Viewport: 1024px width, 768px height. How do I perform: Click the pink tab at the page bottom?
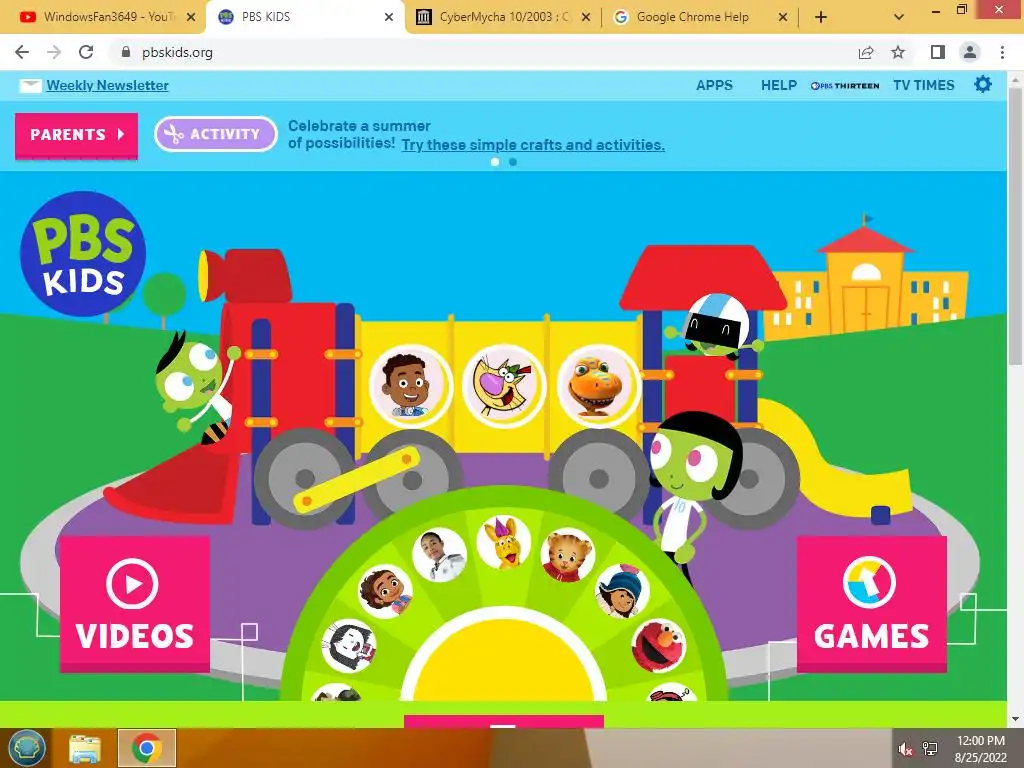pyautogui.click(x=504, y=721)
